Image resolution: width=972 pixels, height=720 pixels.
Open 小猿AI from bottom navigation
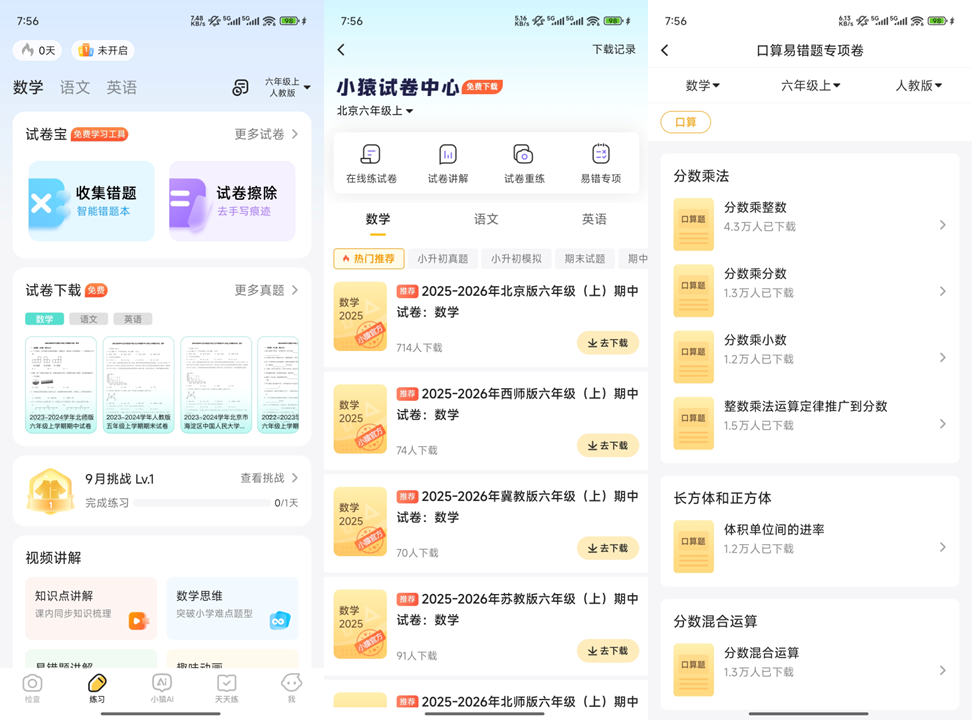click(x=162, y=687)
